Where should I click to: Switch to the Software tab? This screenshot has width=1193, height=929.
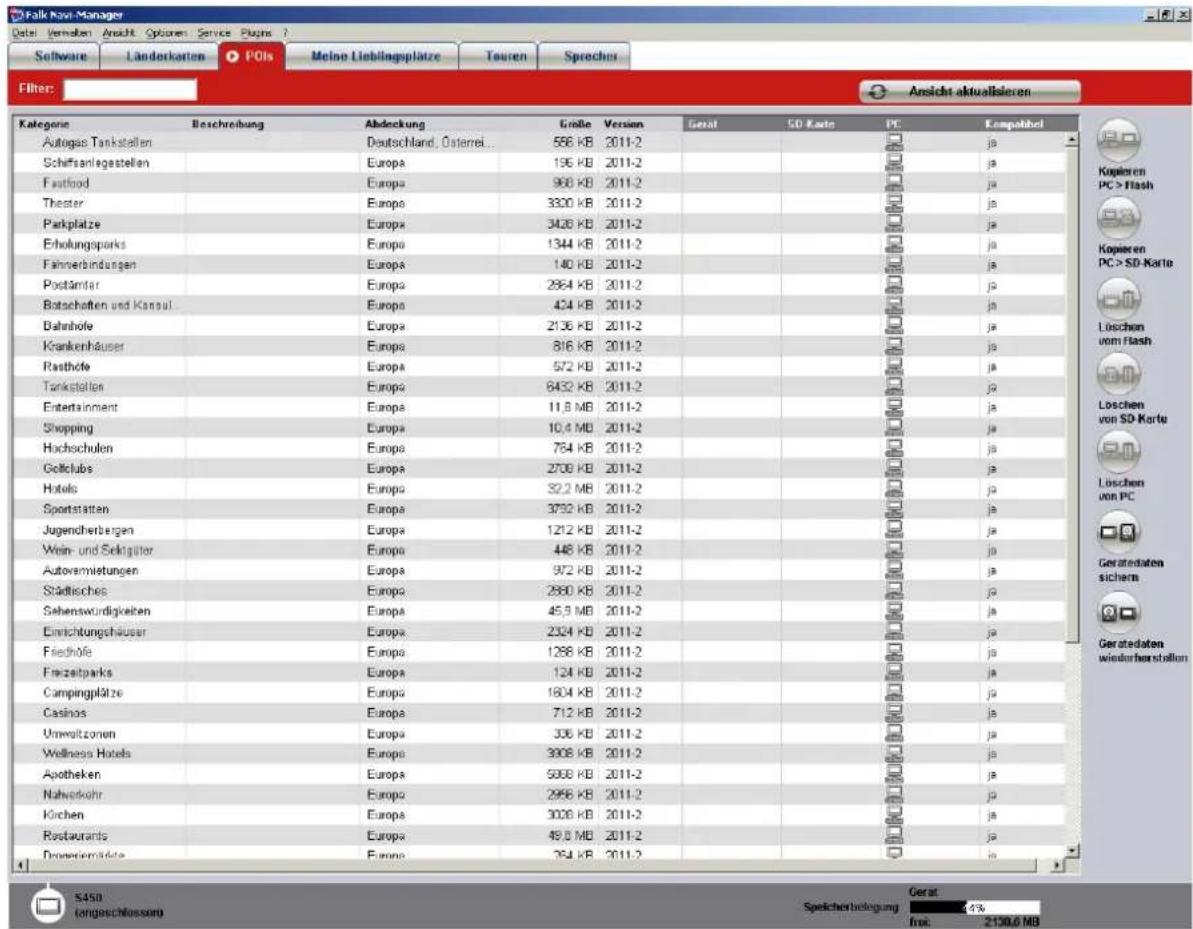(54, 56)
